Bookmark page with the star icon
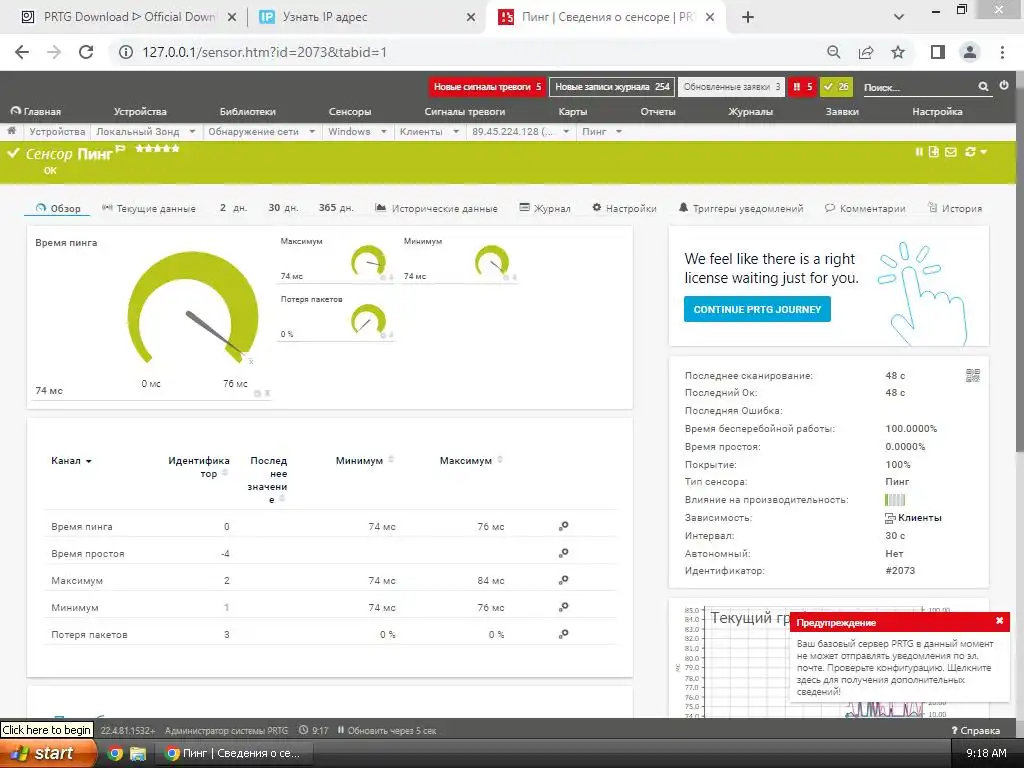Viewport: 1024px width, 768px height. [898, 52]
